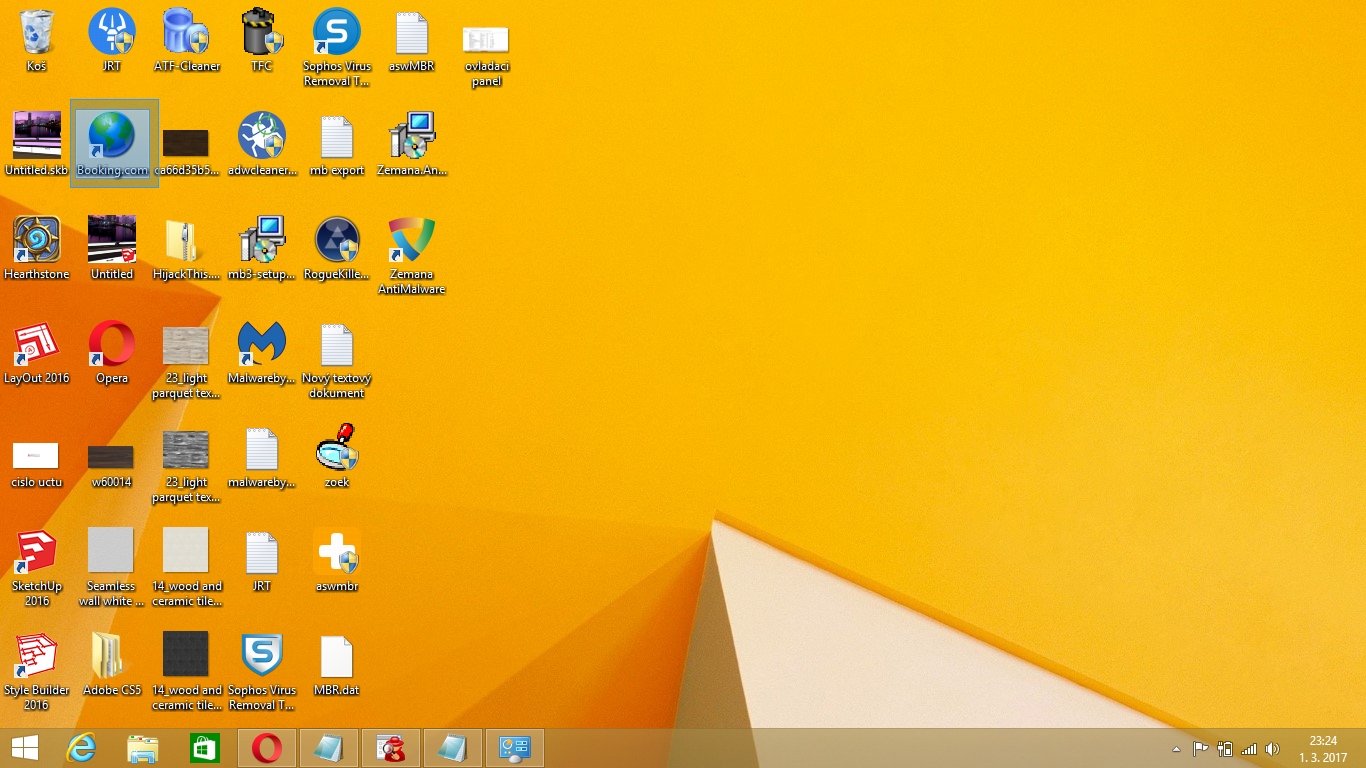Click the Booking.com desktop shortcut
The width and height of the screenshot is (1366, 768).
[x=112, y=137]
